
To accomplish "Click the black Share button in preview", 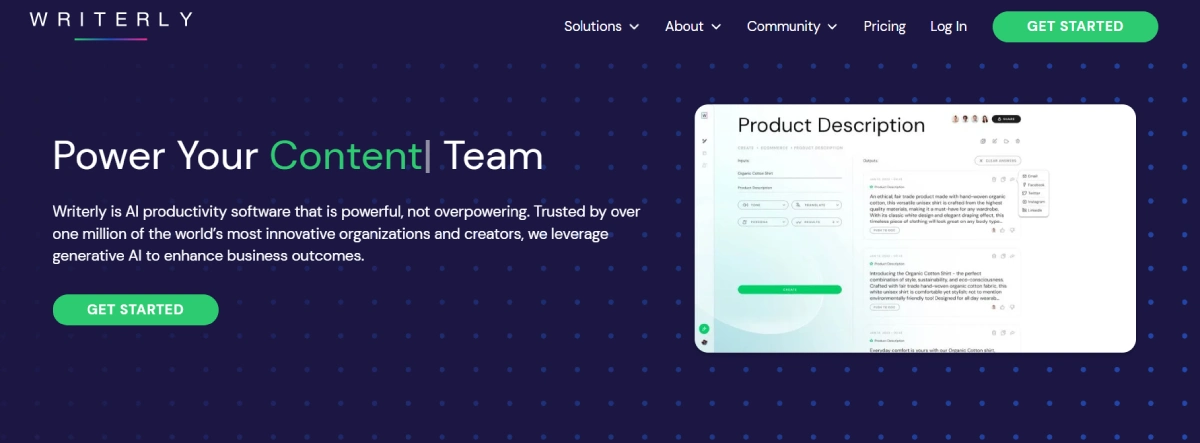I will (1007, 119).
